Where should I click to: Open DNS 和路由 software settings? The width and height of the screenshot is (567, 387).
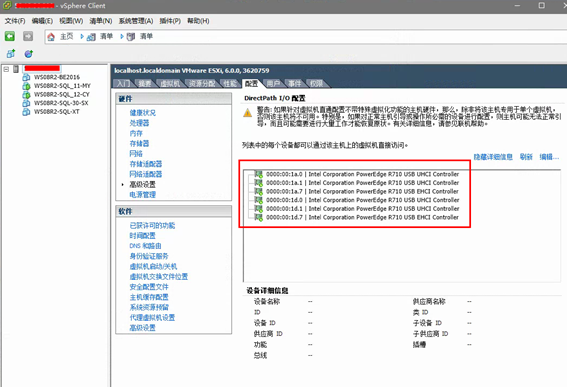pos(145,246)
